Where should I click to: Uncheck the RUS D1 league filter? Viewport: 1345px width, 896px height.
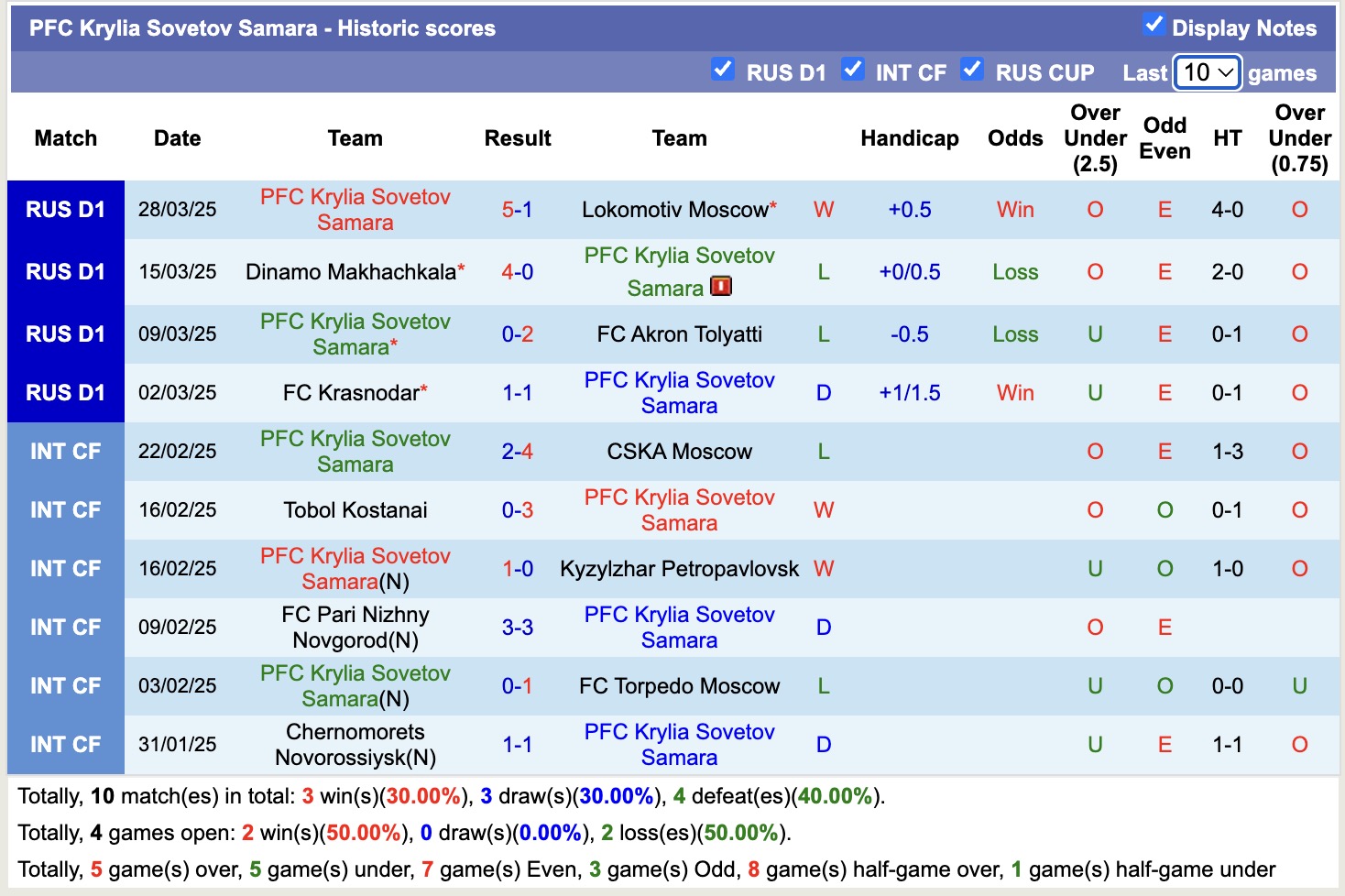point(723,70)
